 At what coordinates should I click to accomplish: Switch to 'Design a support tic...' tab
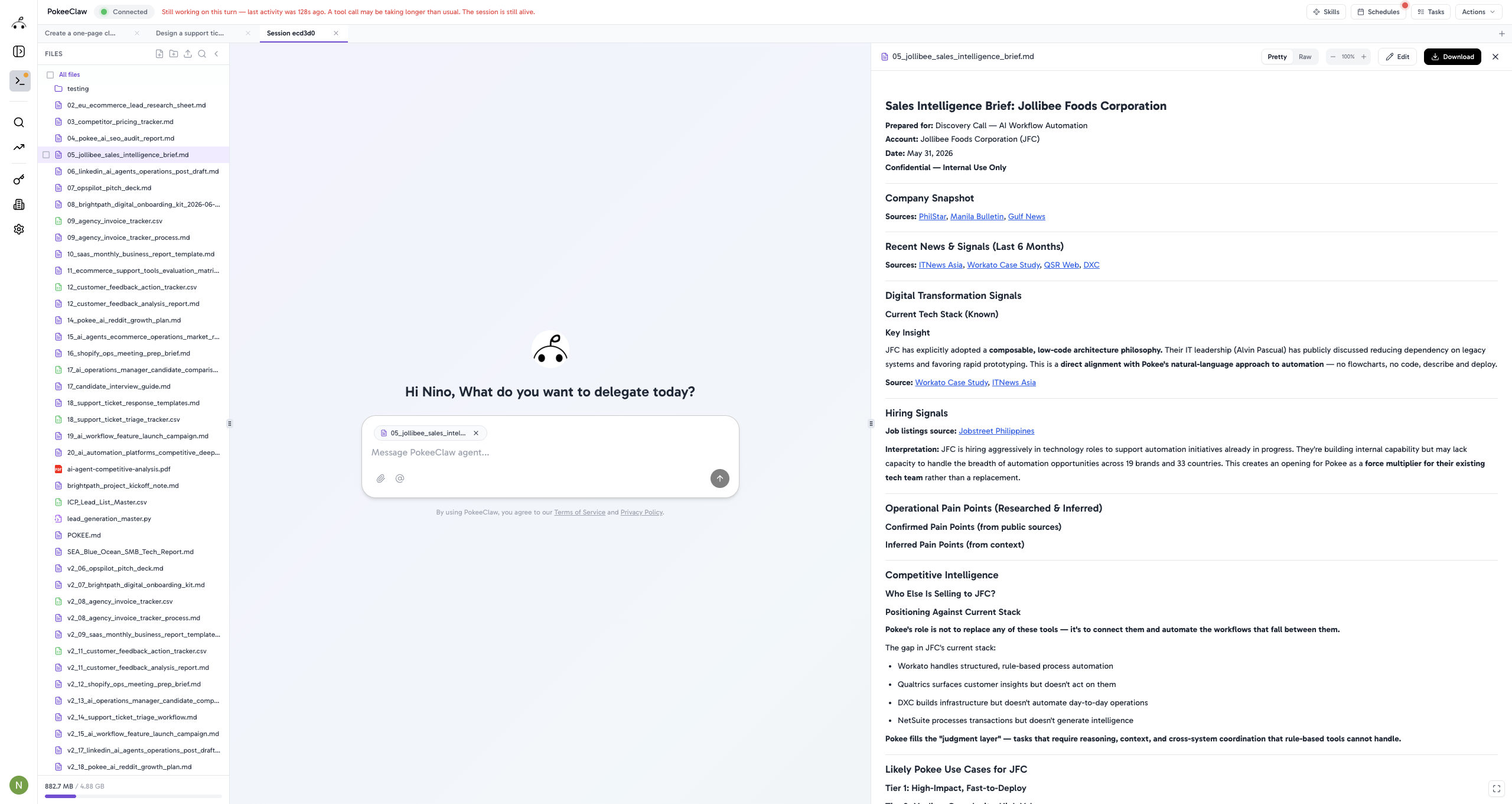coord(190,33)
